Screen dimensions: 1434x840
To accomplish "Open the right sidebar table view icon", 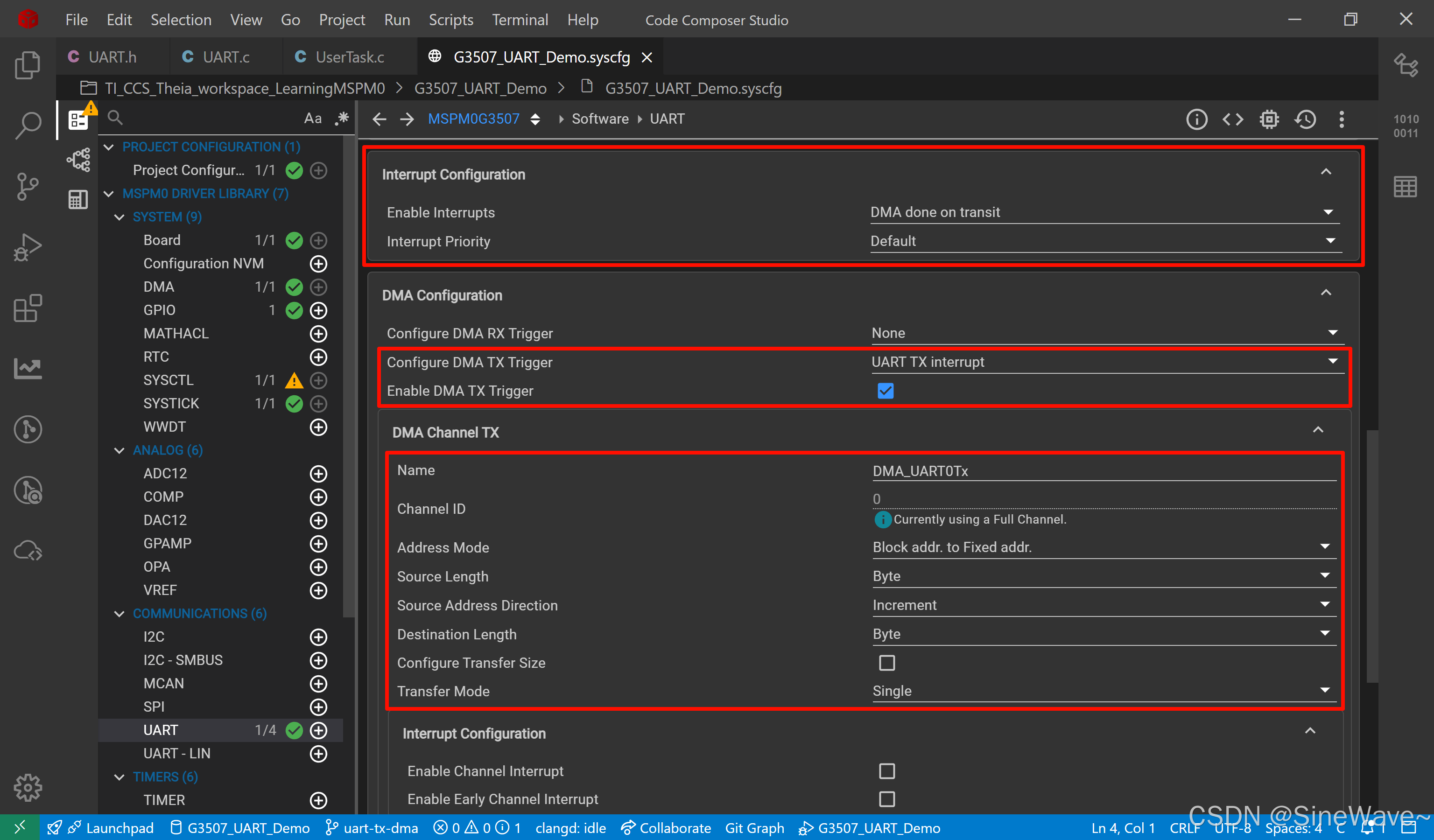I will coord(1406,187).
